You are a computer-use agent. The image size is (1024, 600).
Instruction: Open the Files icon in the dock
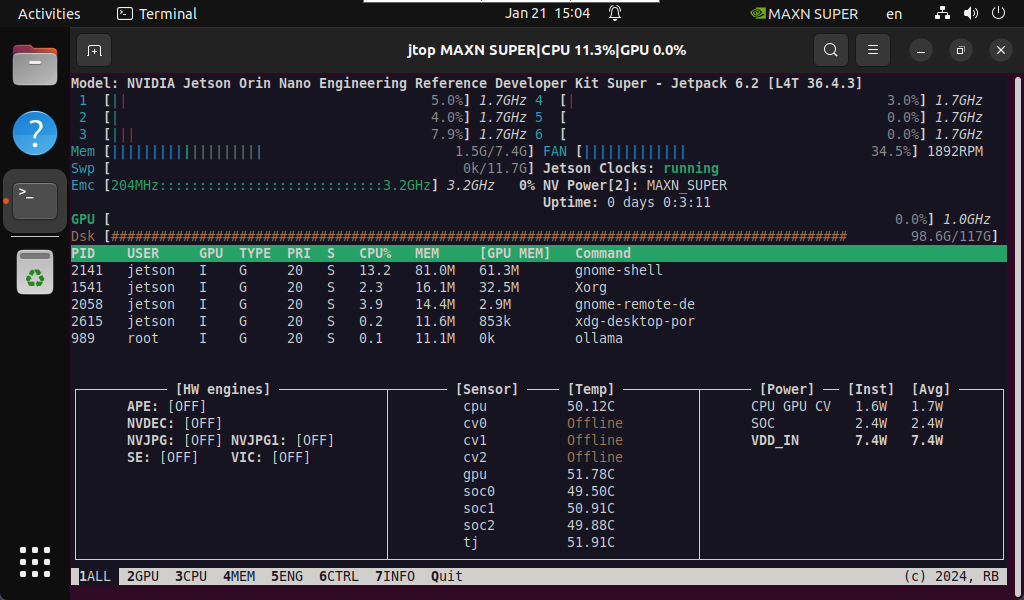coord(34,65)
